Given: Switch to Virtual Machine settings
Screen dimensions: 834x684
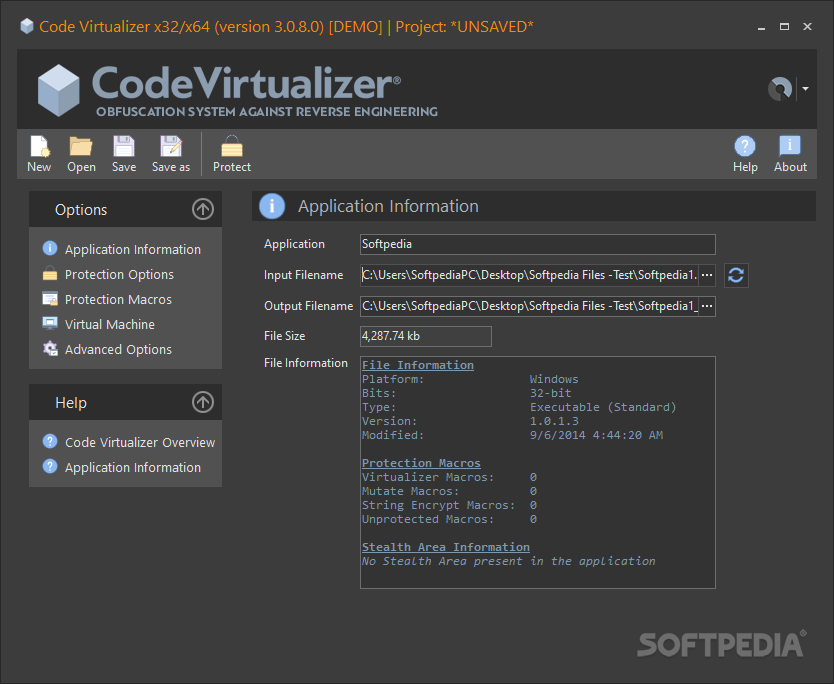Looking at the screenshot, I should coord(110,324).
